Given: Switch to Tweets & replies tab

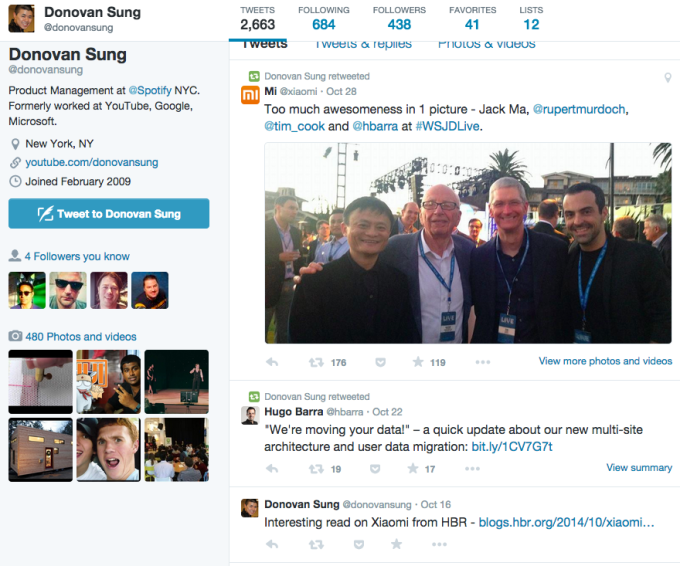Looking at the screenshot, I should [363, 44].
